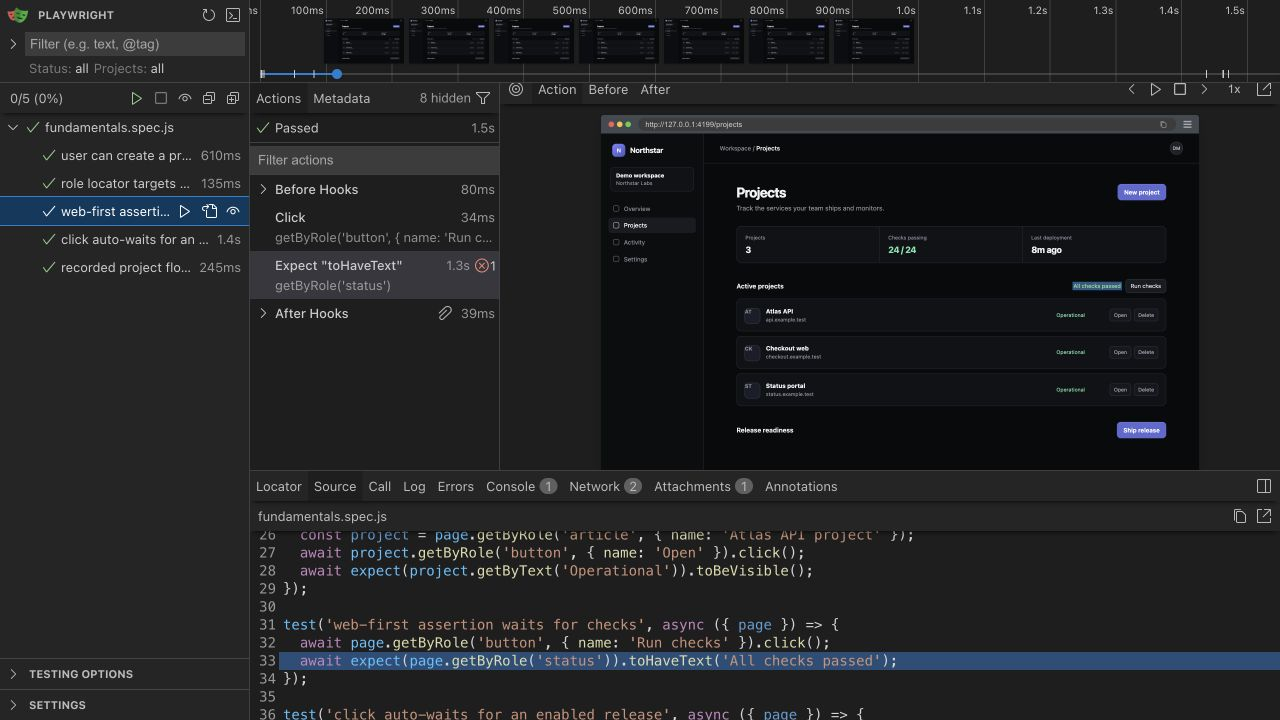Select the 'role locator targets' test
This screenshot has height=720, width=1280.
124,183
